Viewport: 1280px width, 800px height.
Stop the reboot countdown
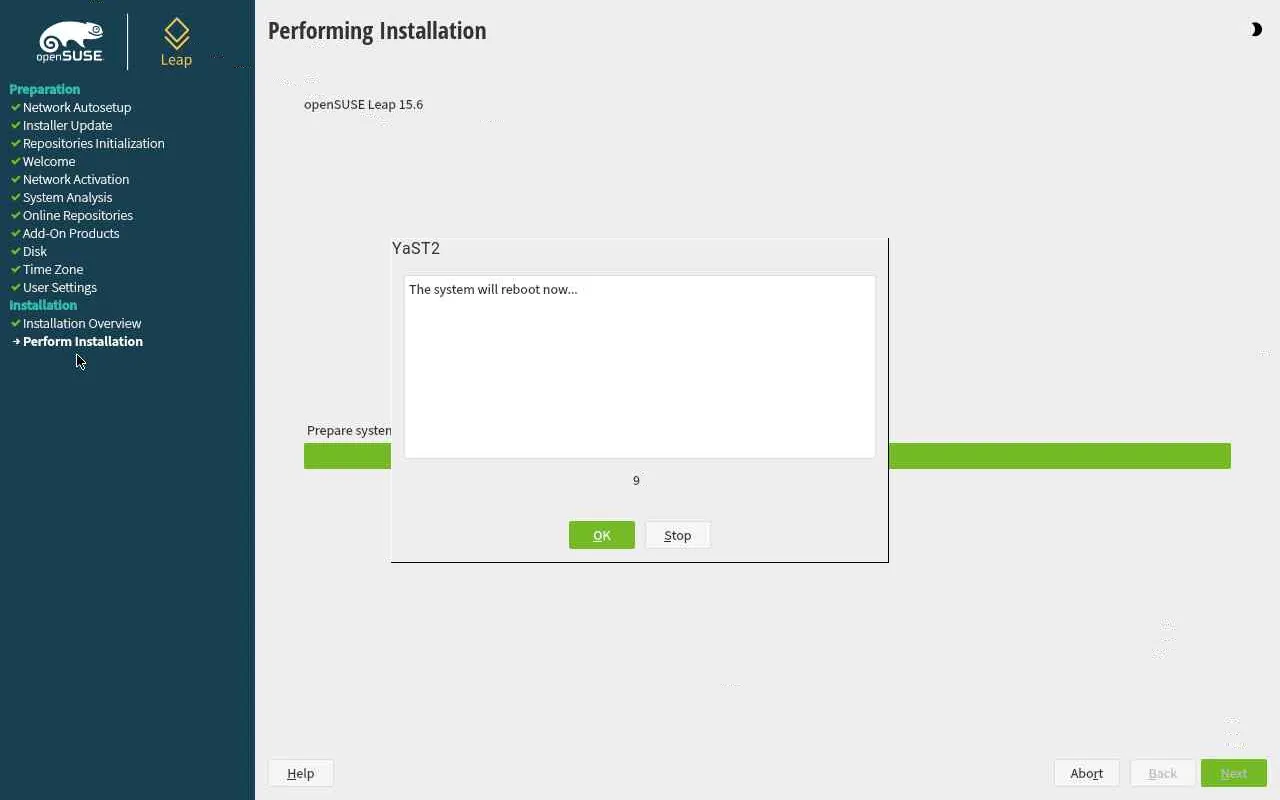(677, 535)
